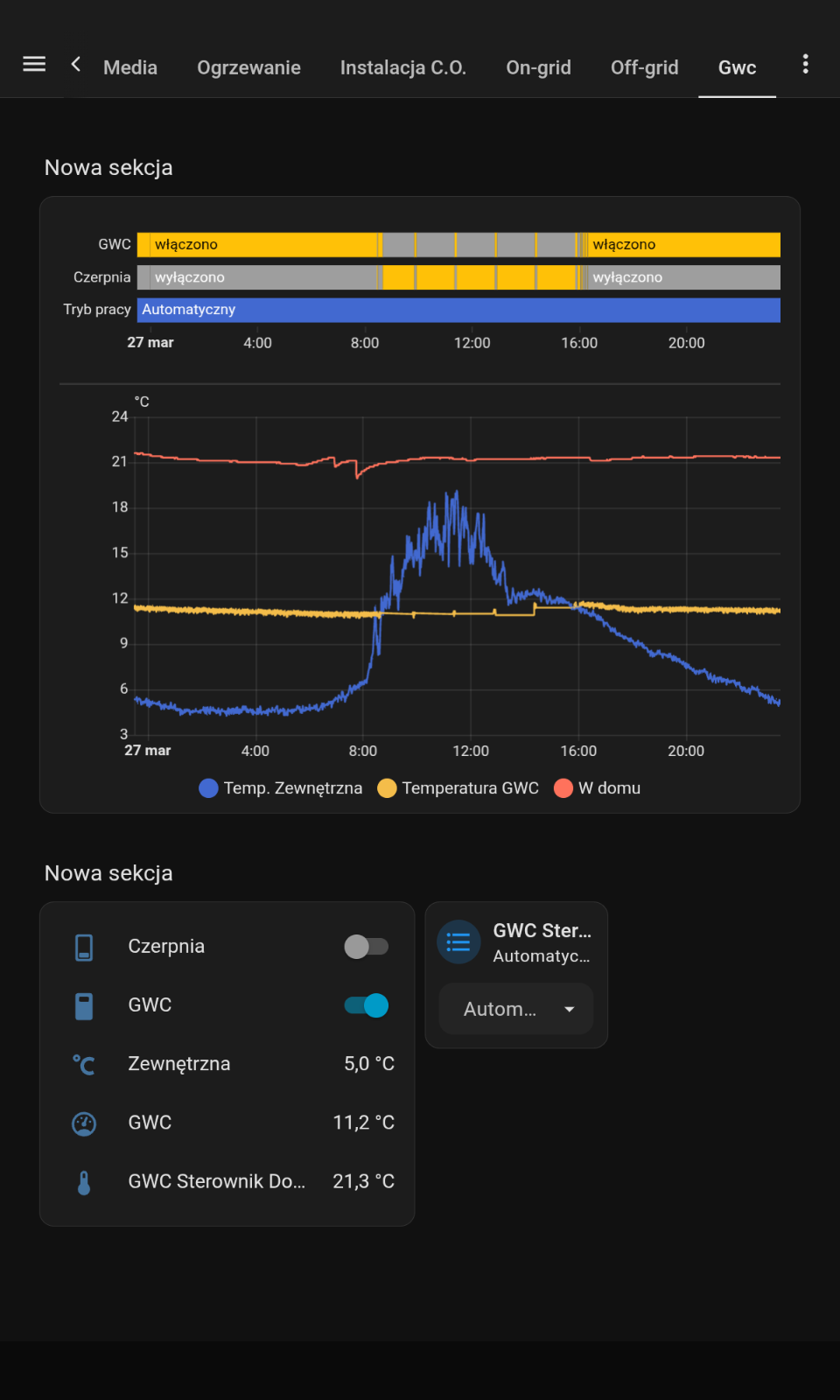The image size is (840, 1400).
Task: Turn on the Czerpnia switch
Action: pos(367,947)
